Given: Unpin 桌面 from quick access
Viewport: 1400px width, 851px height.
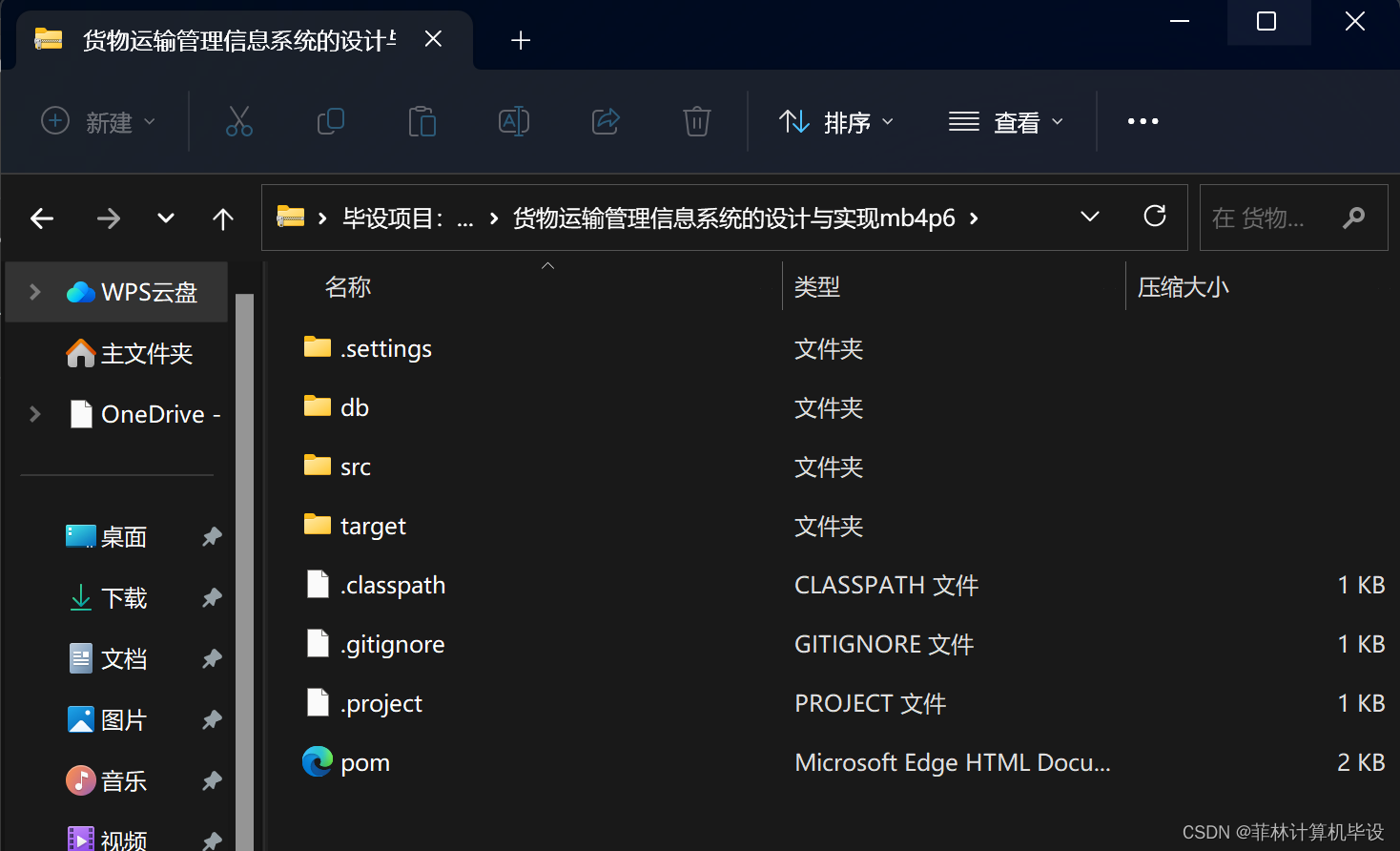Looking at the screenshot, I should (212, 537).
